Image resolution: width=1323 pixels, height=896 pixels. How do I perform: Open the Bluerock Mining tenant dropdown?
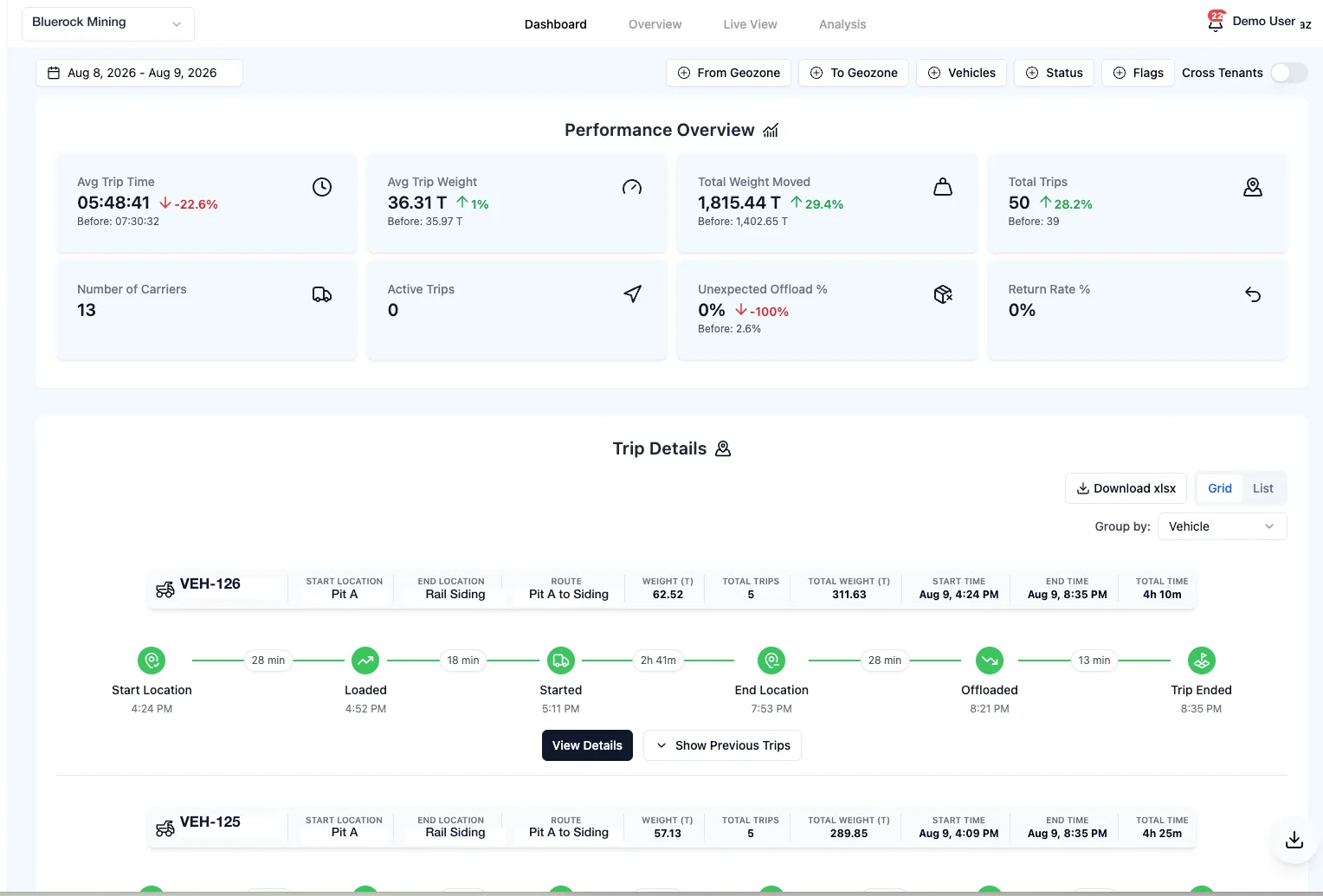tap(108, 23)
